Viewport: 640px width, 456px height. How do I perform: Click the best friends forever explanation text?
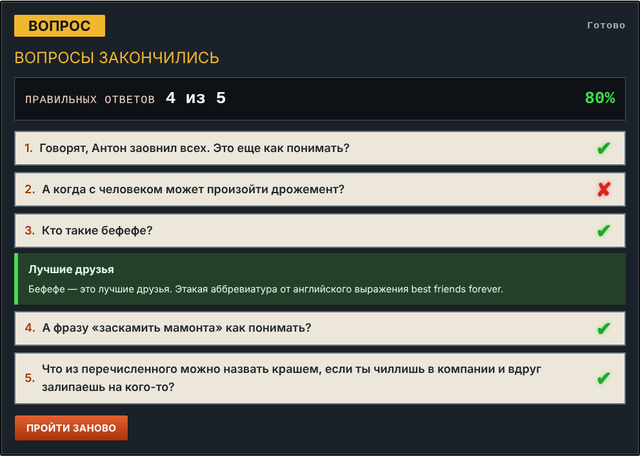pyautogui.click(x=266, y=289)
